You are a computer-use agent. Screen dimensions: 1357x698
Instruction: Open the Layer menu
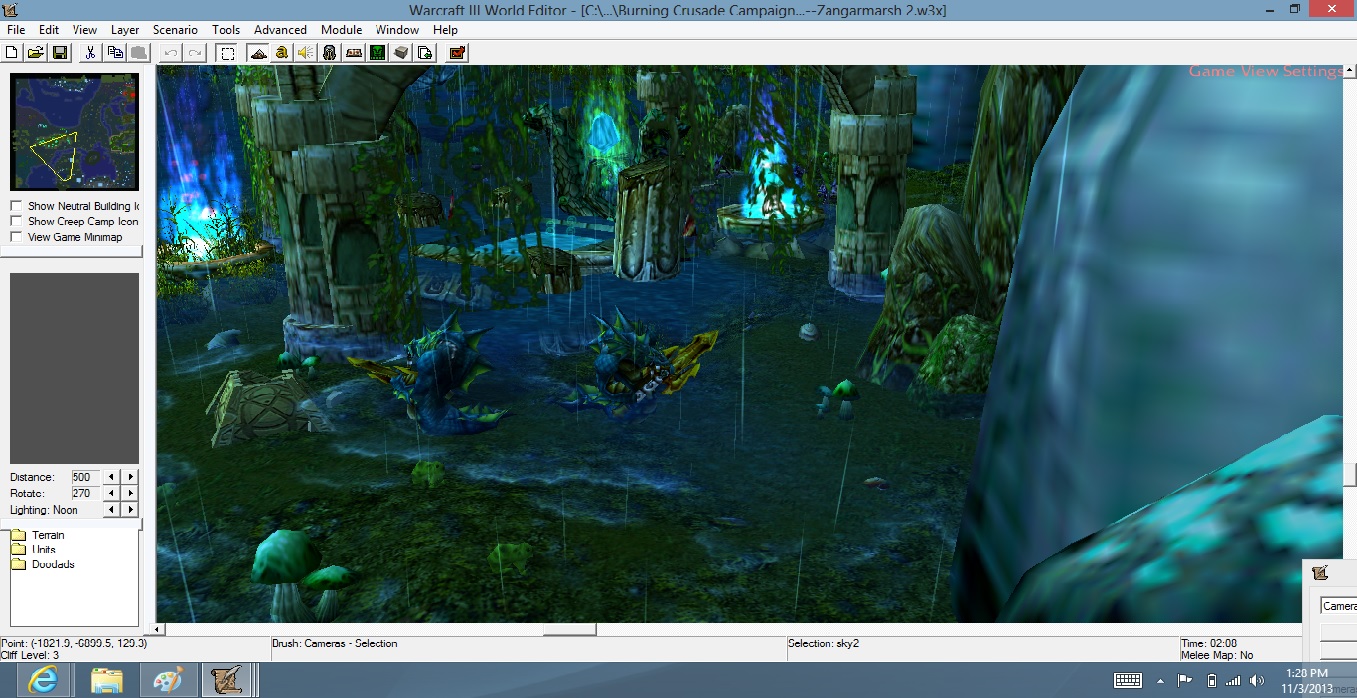click(x=125, y=30)
